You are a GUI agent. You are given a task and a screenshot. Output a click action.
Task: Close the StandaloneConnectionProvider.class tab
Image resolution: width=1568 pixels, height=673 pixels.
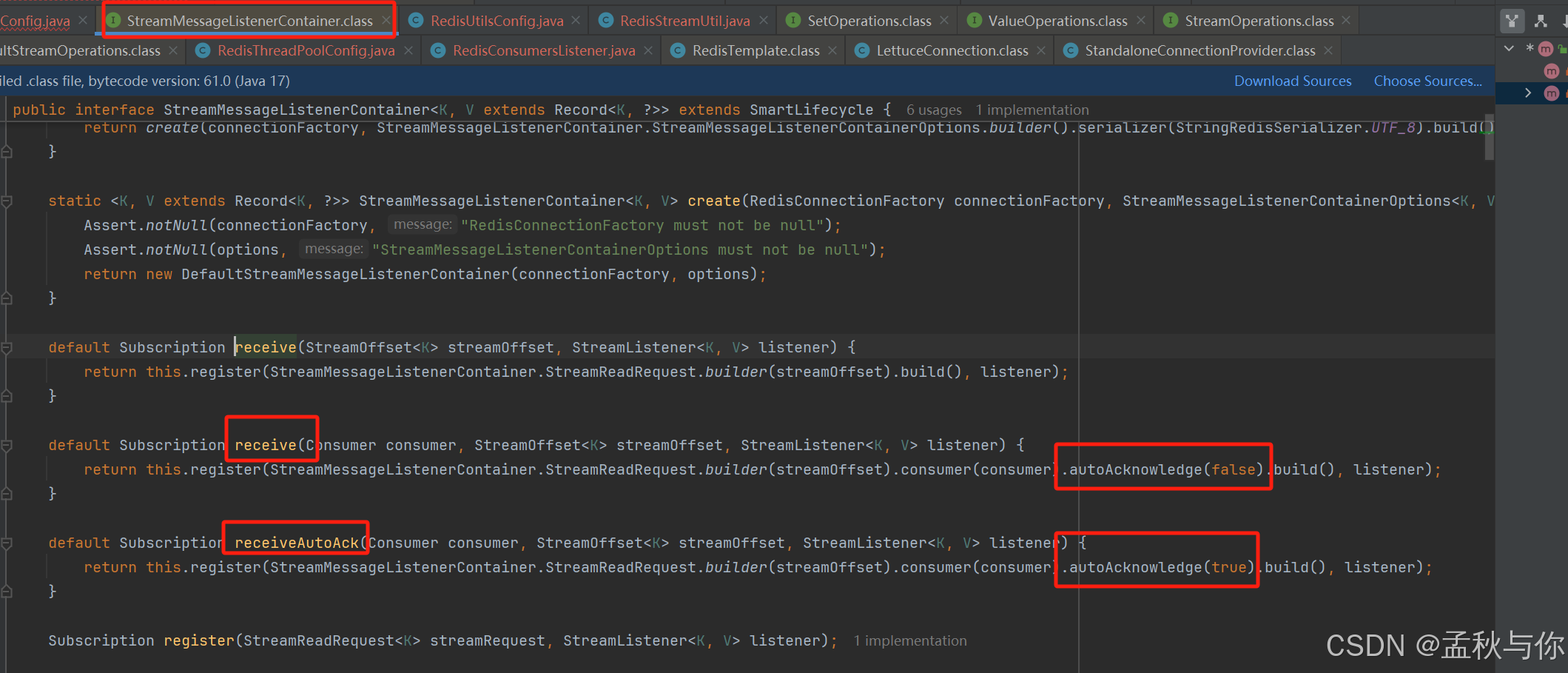tap(1328, 50)
